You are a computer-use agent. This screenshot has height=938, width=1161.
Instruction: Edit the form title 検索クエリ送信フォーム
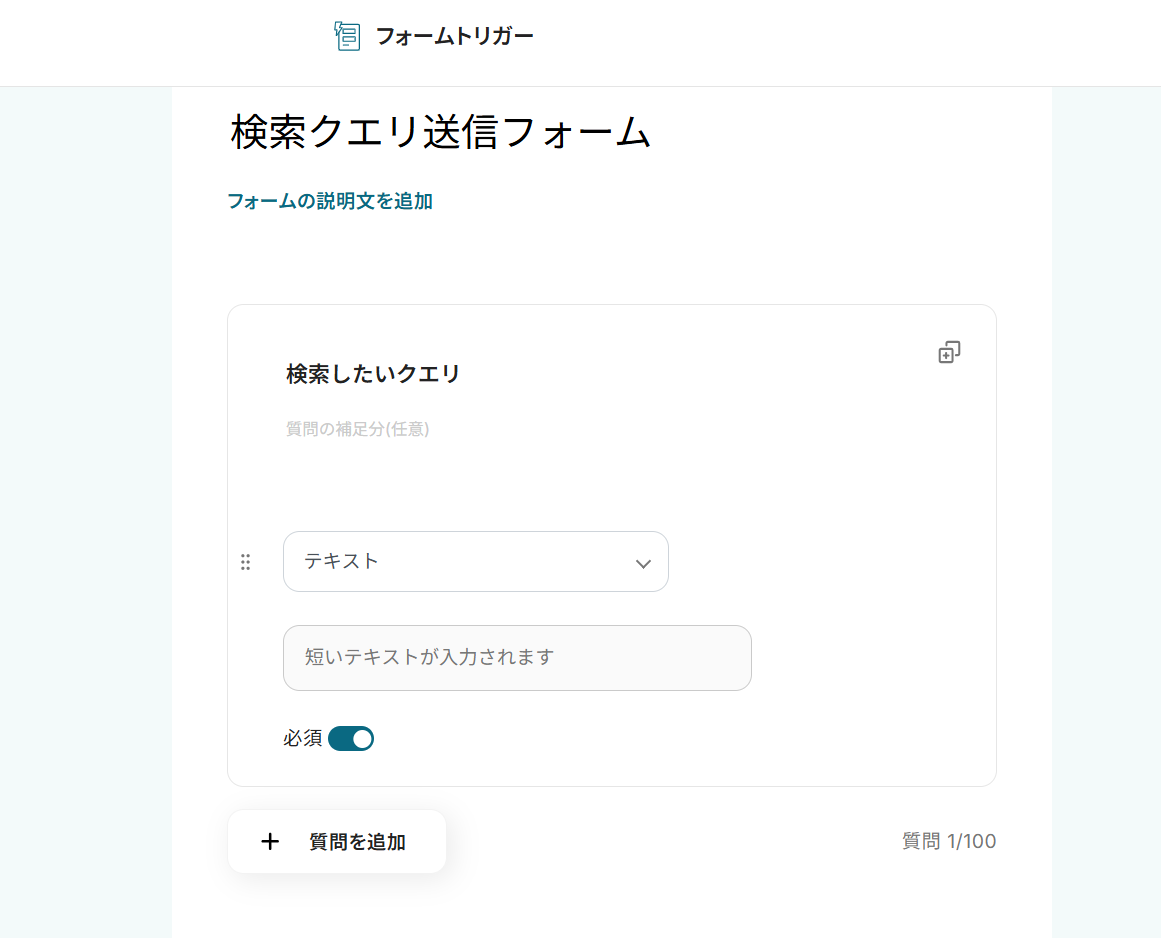pos(441,133)
